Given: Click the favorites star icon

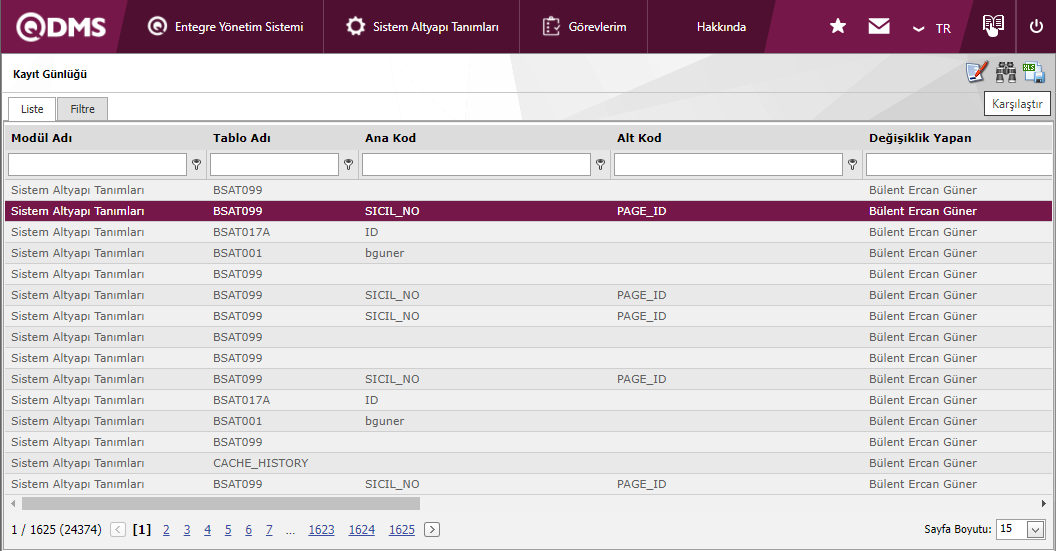Looking at the screenshot, I should pyautogui.click(x=838, y=27).
